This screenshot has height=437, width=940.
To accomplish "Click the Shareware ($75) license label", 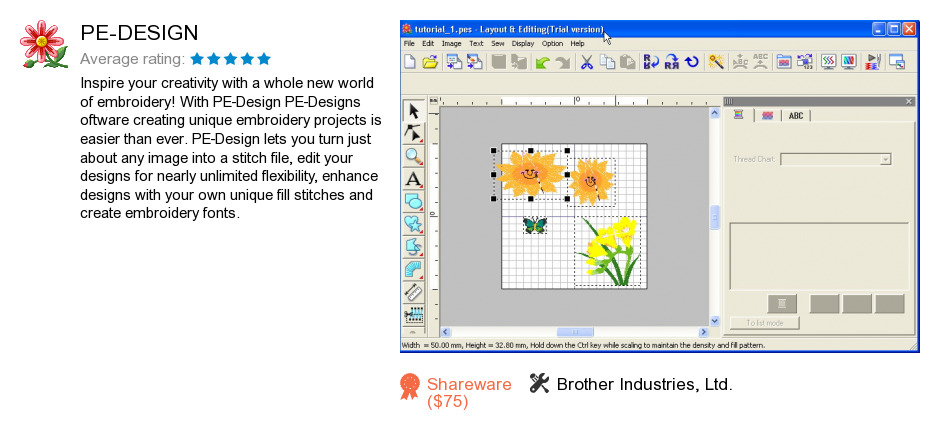I will pos(469,393).
